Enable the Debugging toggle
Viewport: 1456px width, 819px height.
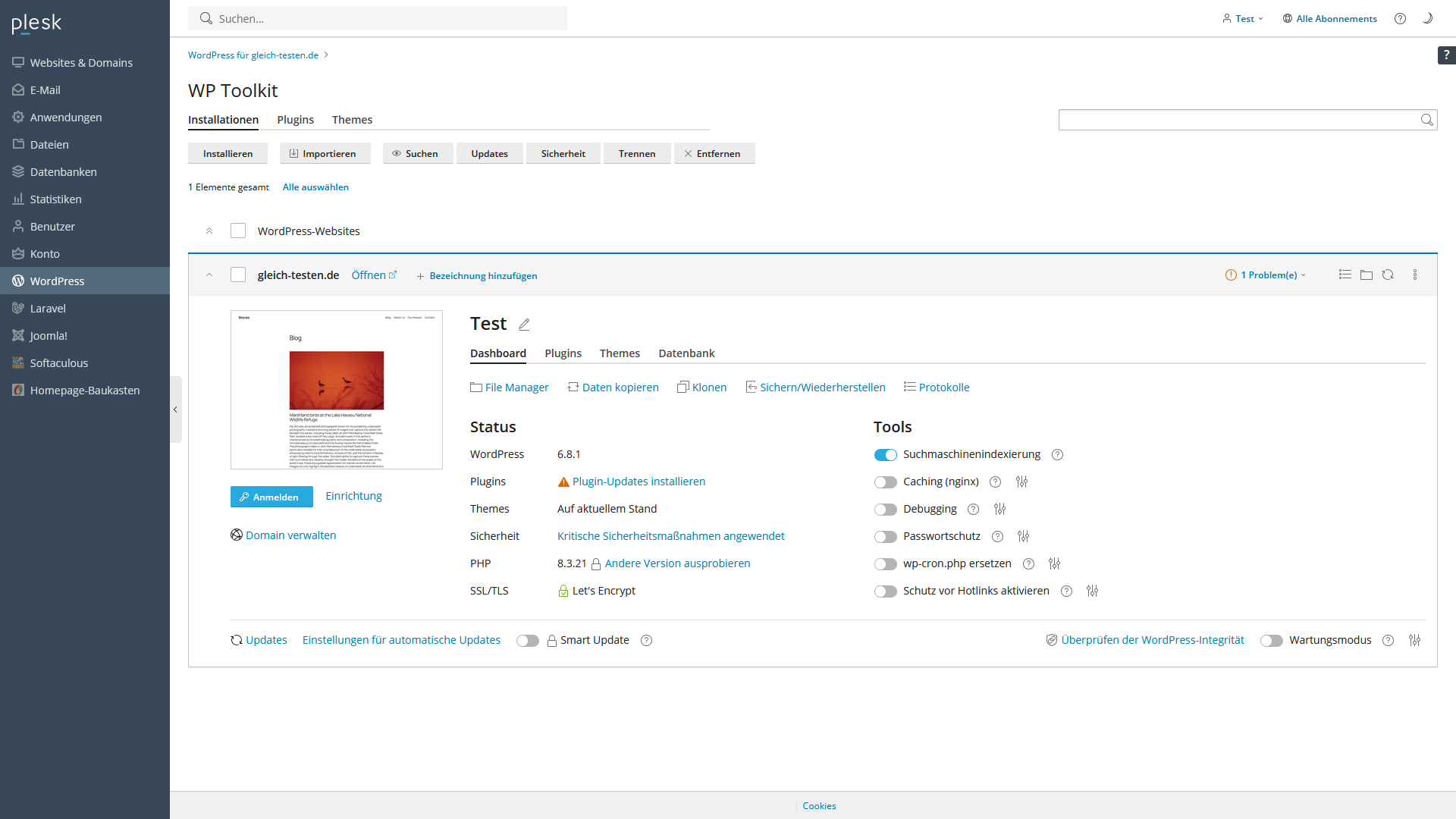885,509
